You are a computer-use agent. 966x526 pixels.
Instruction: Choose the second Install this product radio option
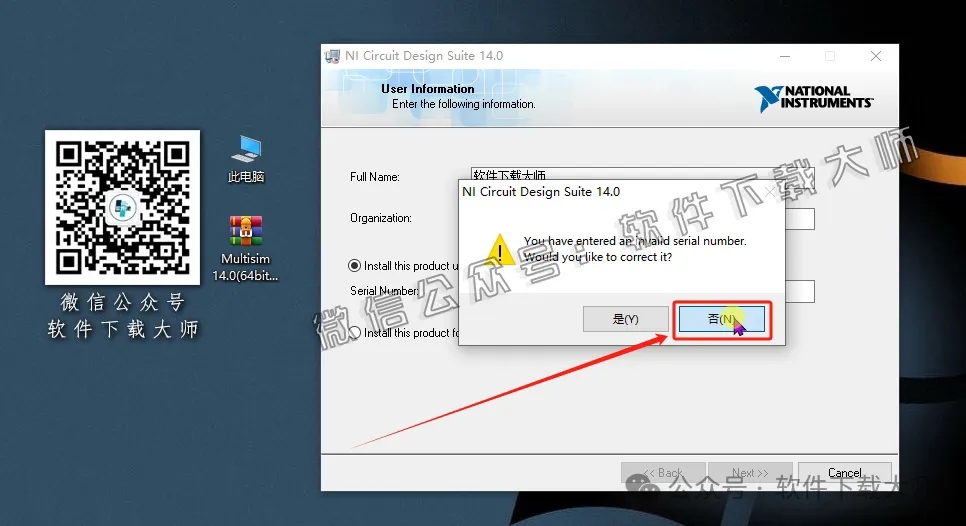354,333
